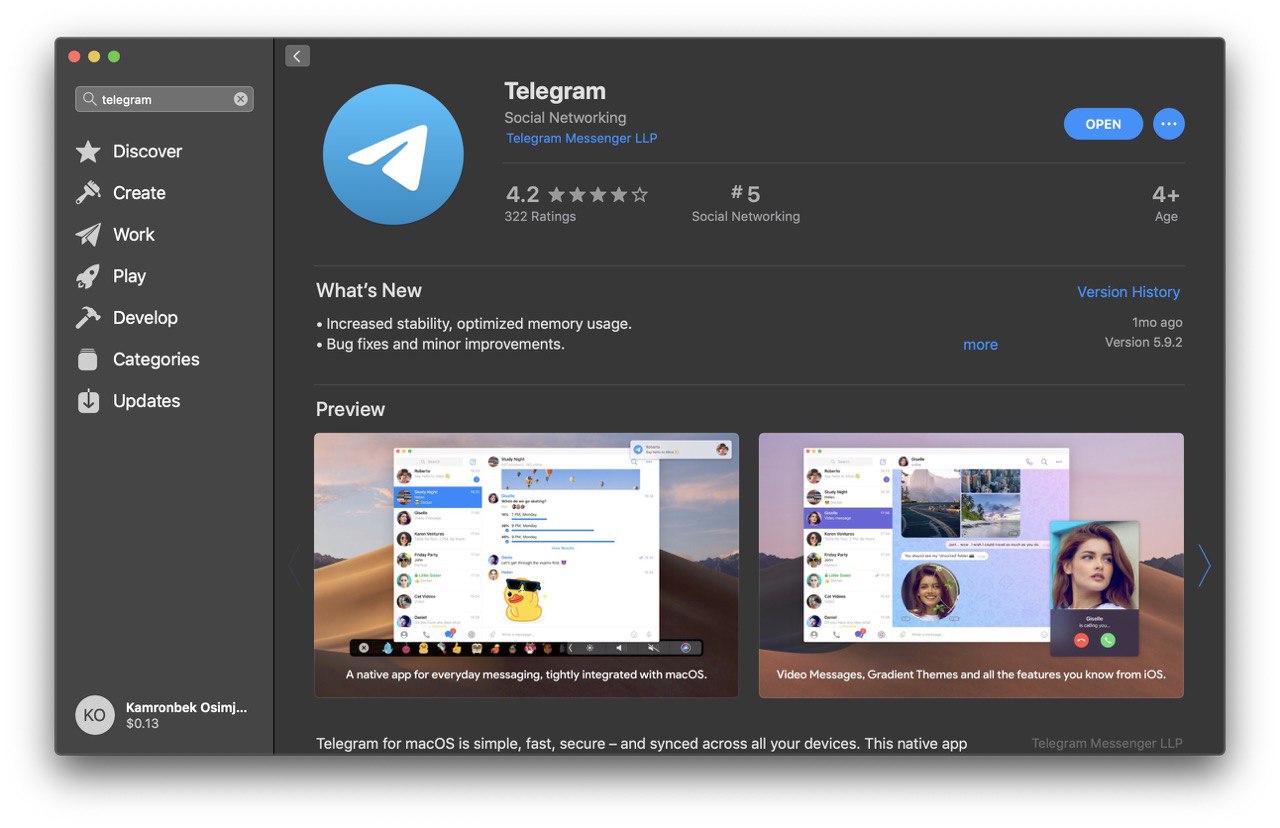
Task: Focus the search field containing telegram
Action: [164, 99]
